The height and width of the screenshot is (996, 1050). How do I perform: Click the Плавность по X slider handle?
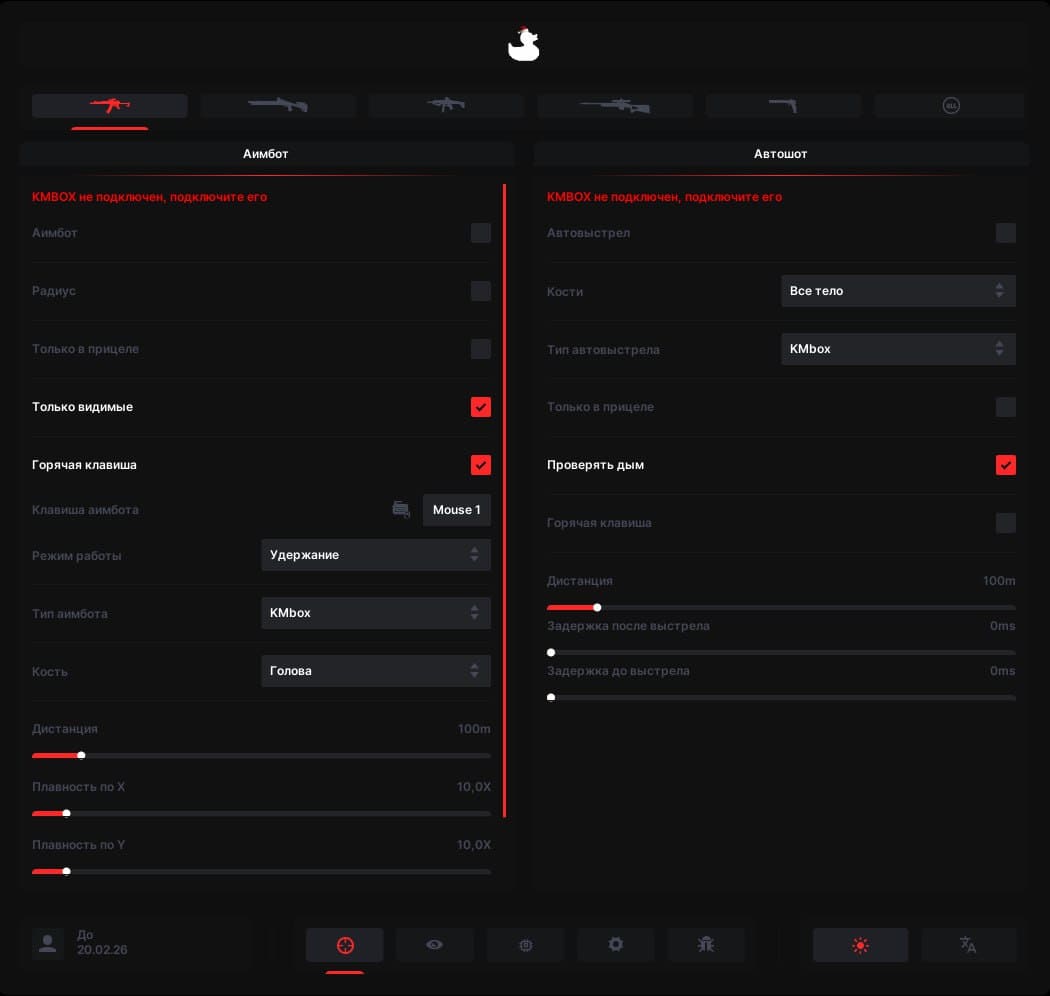[67, 813]
